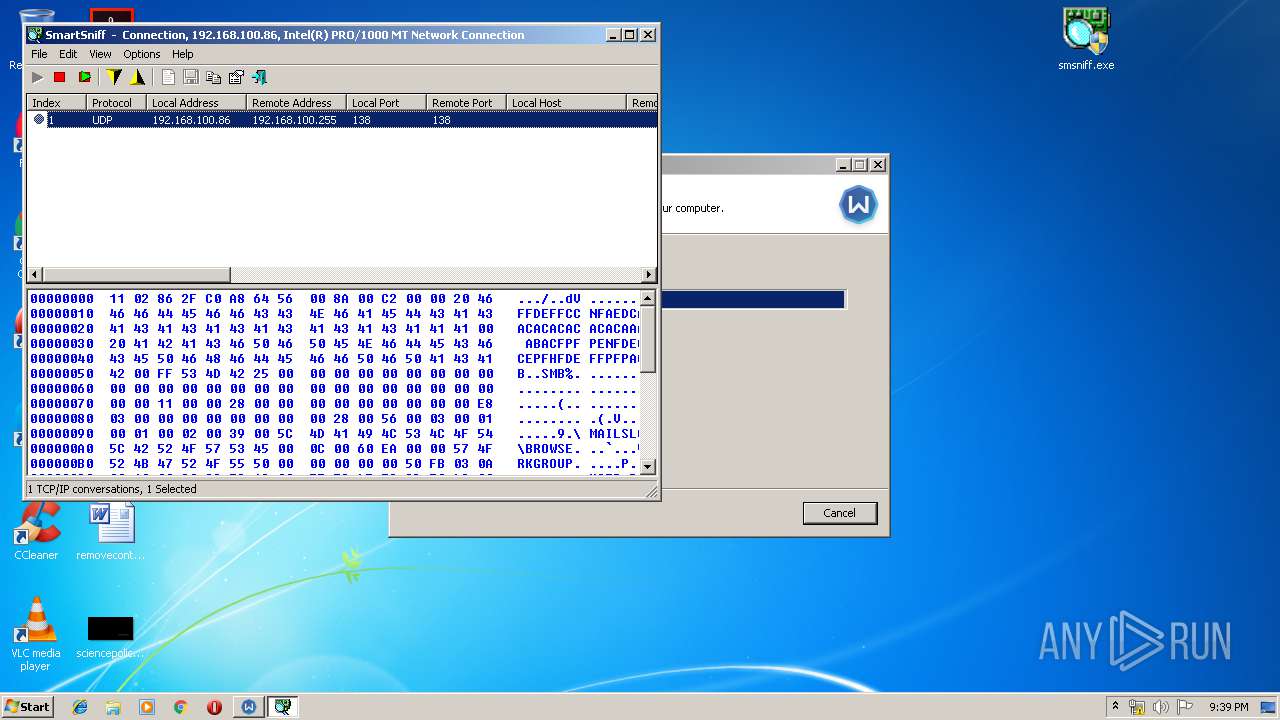Sort by the Local Host column header
The width and height of the screenshot is (1280, 720).
[x=566, y=103]
